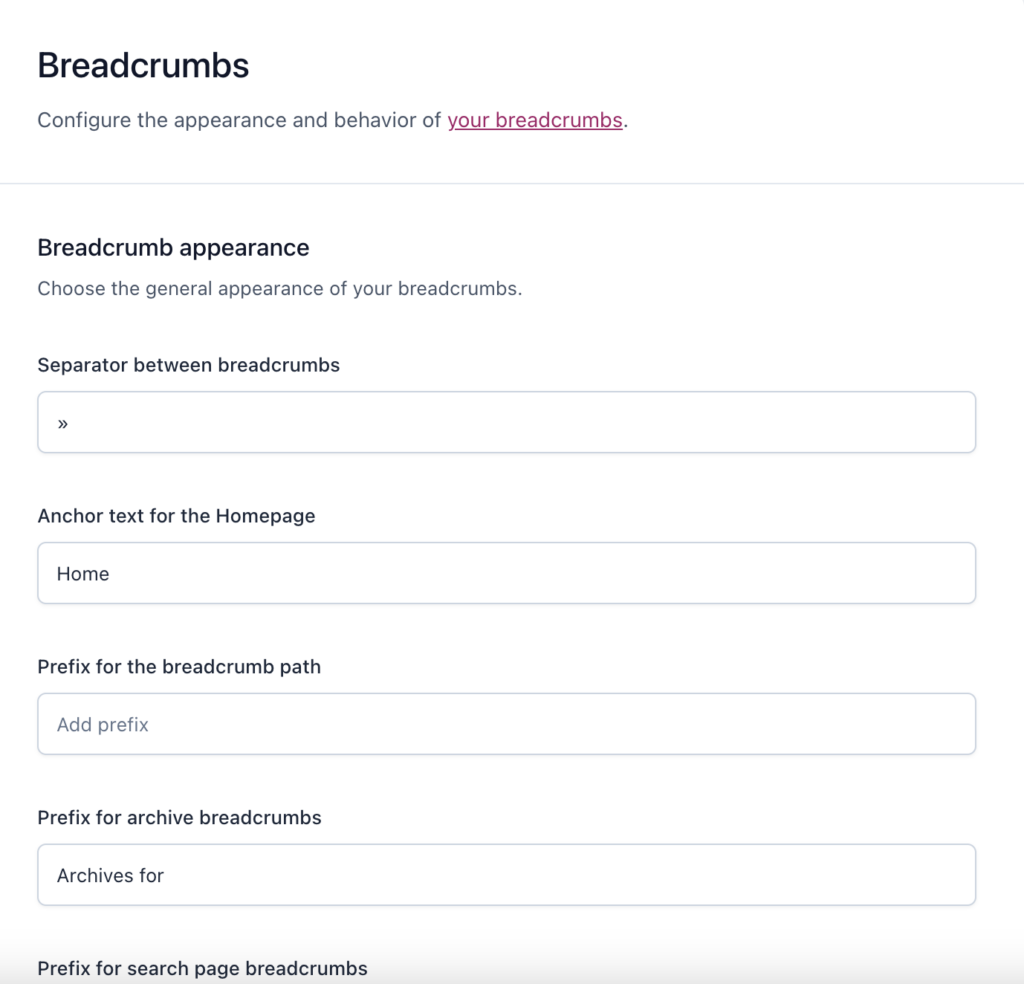This screenshot has width=1024, height=984.
Task: Click the empty breadcrumb path prefix field
Action: tap(506, 724)
